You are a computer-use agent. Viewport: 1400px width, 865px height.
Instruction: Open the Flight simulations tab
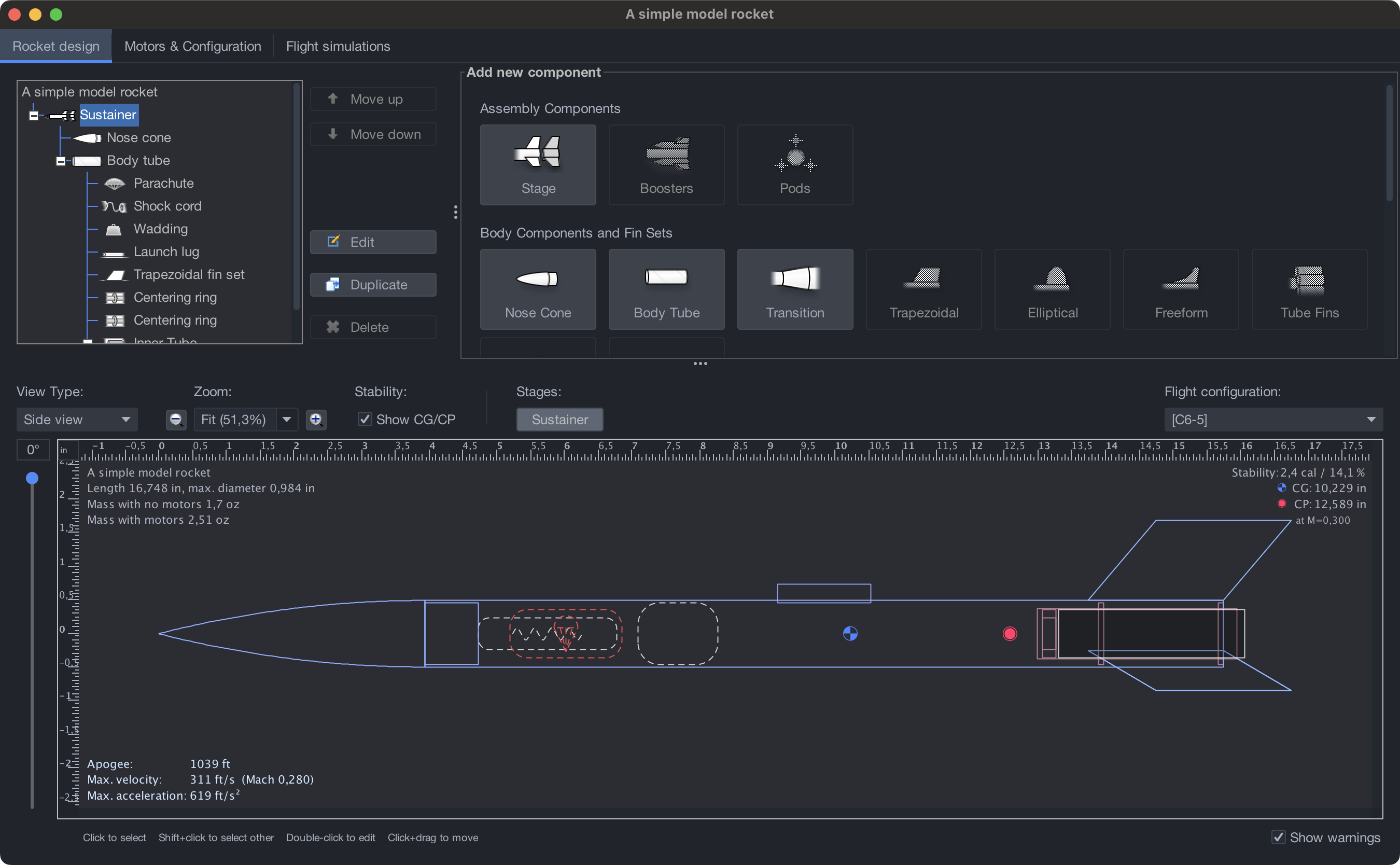(x=338, y=46)
